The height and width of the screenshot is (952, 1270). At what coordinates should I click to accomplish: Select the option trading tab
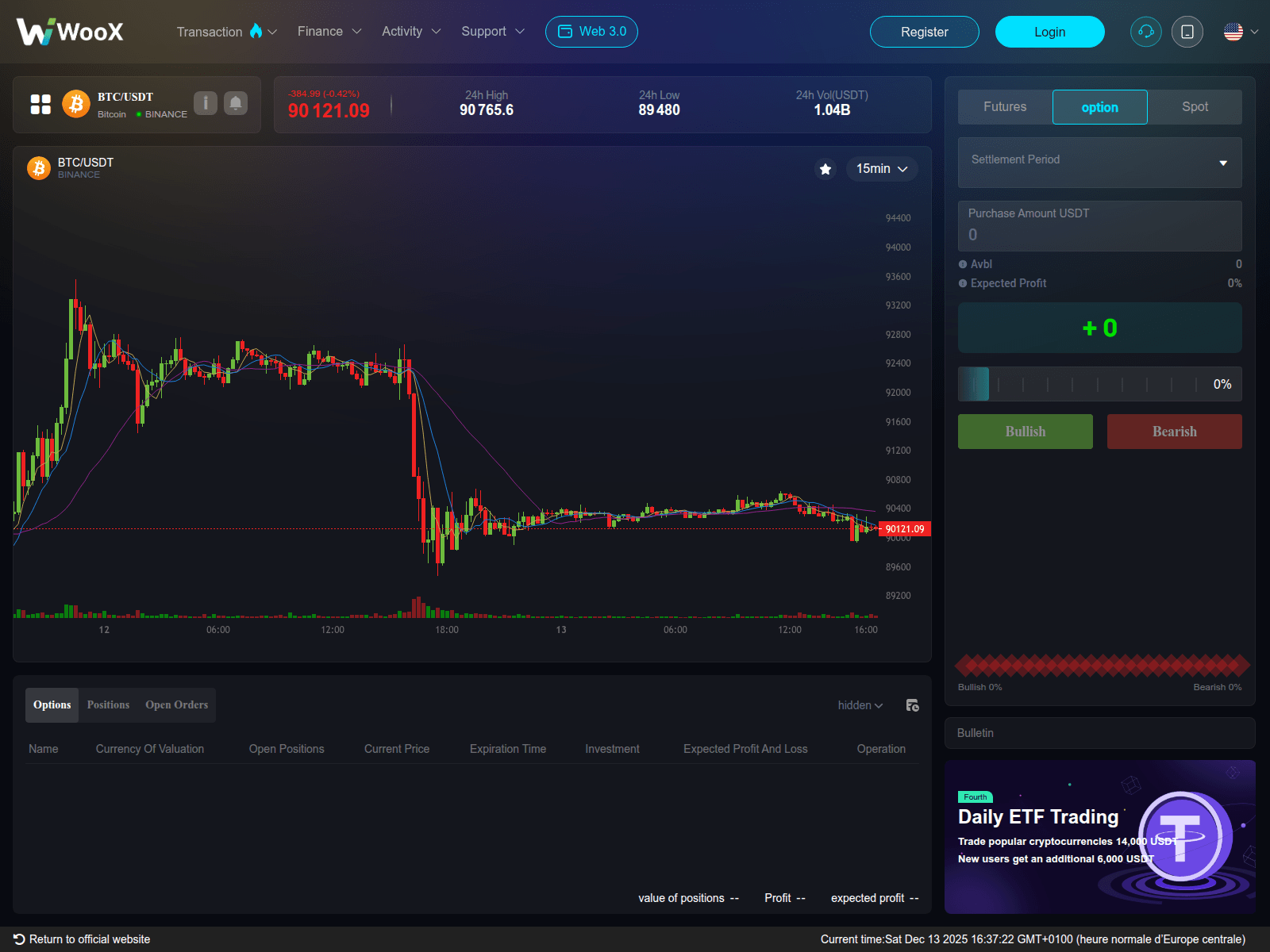point(1100,107)
